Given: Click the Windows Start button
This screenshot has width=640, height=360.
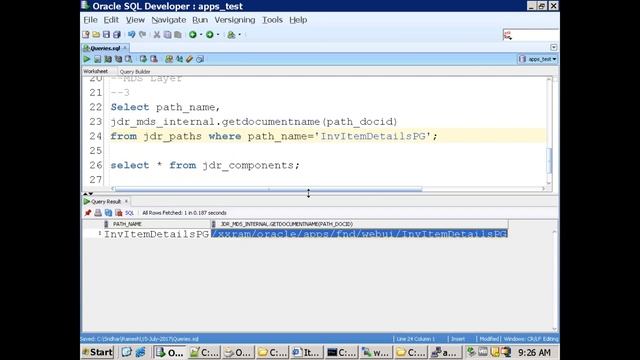Looking at the screenshot, I should click(x=98, y=352).
